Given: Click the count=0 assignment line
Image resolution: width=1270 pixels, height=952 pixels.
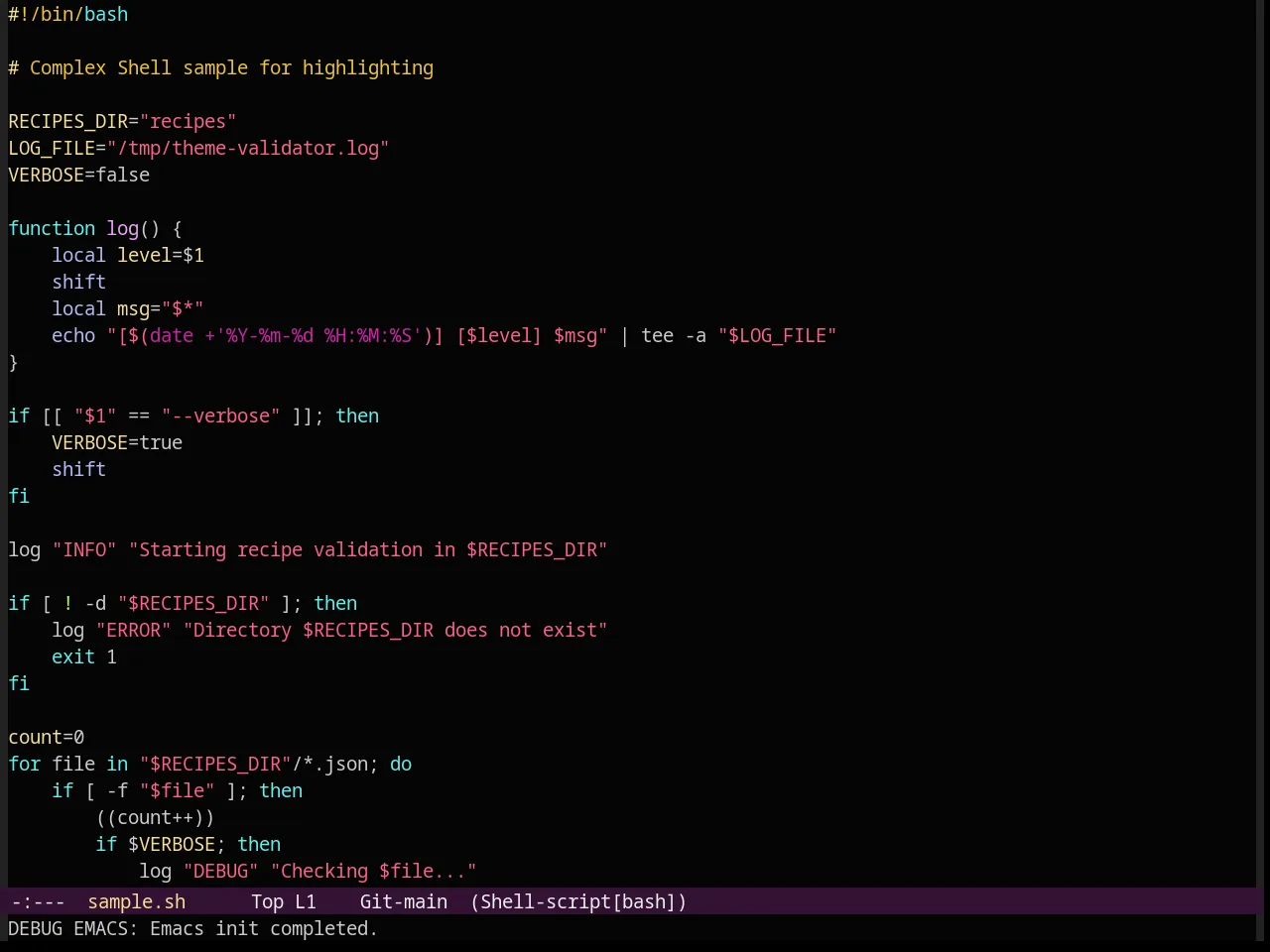Looking at the screenshot, I should 47,738.
